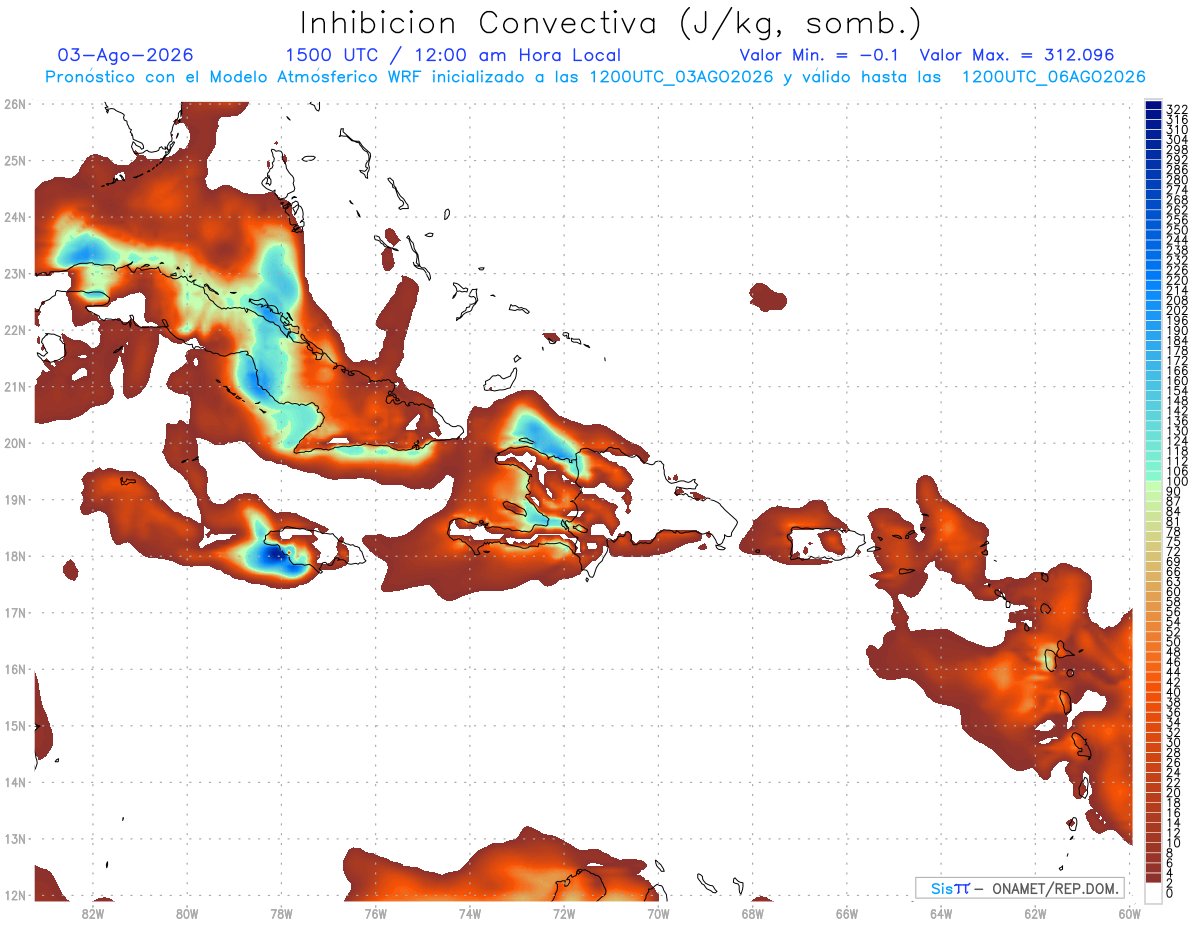1200x927 pixels.
Task: Click the latitude label '18N'
Action: pyautogui.click(x=14, y=556)
